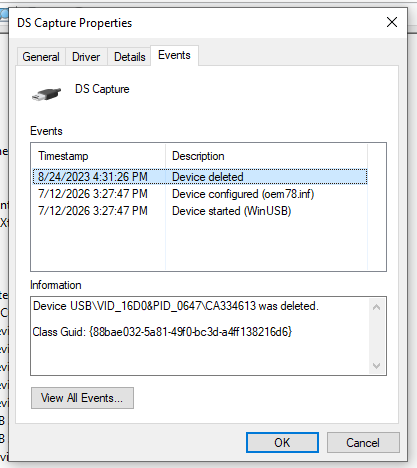
Task: Click the DS Capture USB device icon
Action: [47, 93]
